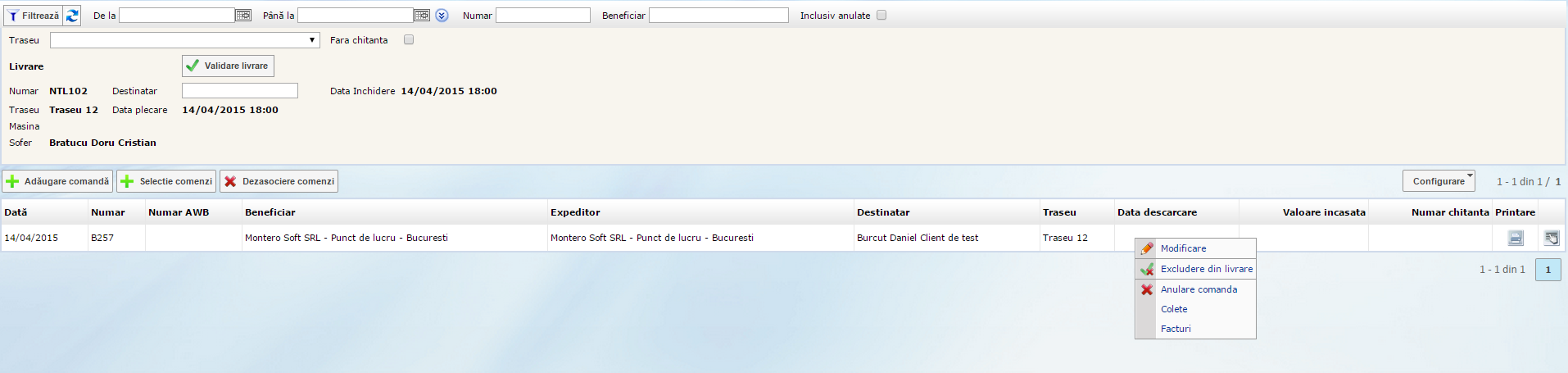
Task: Open the 'Până la' date calendar picker
Action: pyautogui.click(x=421, y=16)
